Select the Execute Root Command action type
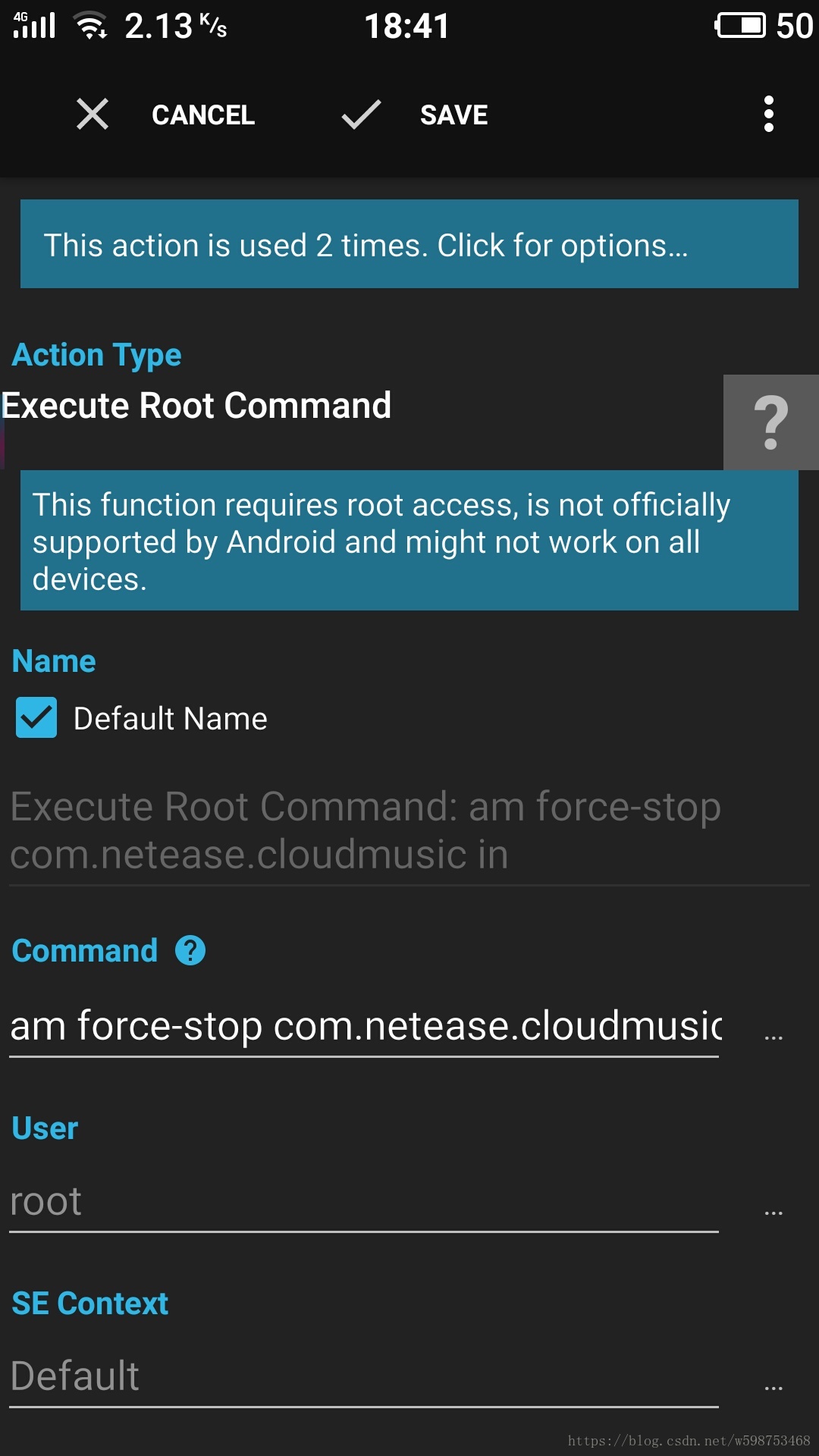Viewport: 819px width, 1456px height. coord(196,406)
